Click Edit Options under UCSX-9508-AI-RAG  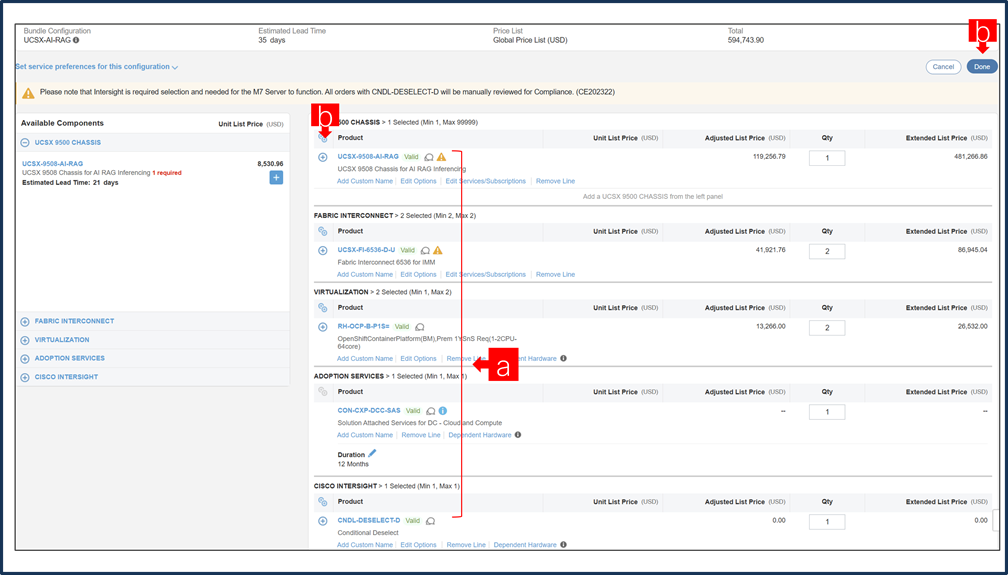click(418, 181)
